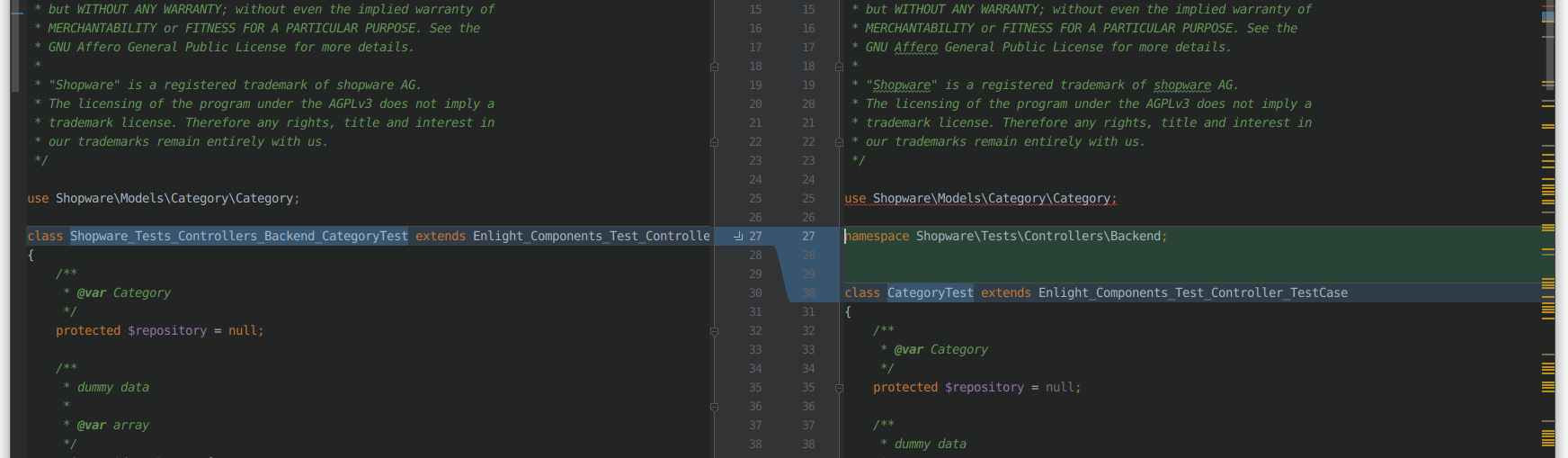Viewport: 1568px width, 458px height.
Task: Click right-side line number 31
Action: point(808,311)
